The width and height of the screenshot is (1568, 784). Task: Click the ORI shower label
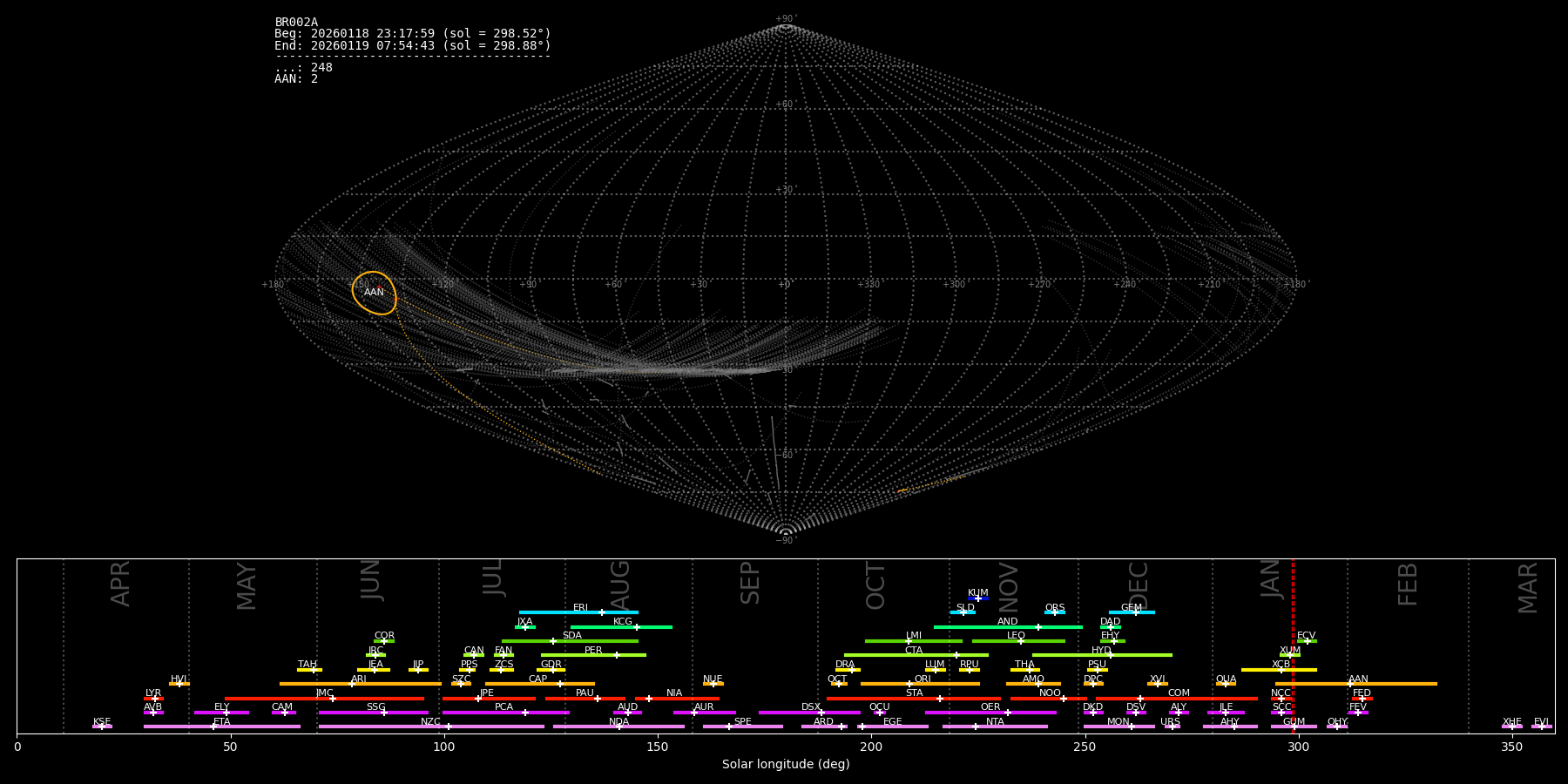(923, 679)
